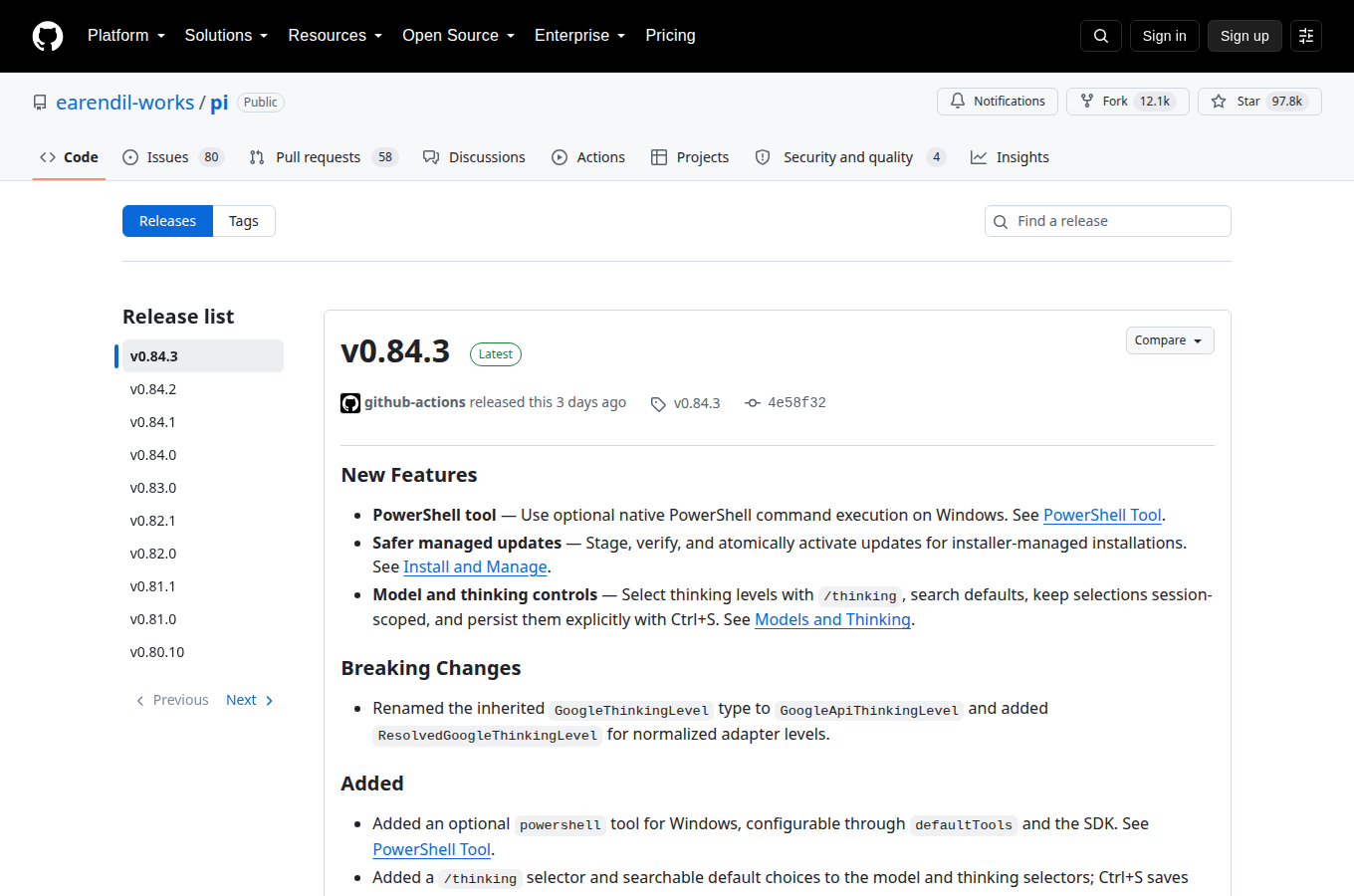1354x896 pixels.
Task: Select v0.82.1 in release list
Action: pos(203,521)
